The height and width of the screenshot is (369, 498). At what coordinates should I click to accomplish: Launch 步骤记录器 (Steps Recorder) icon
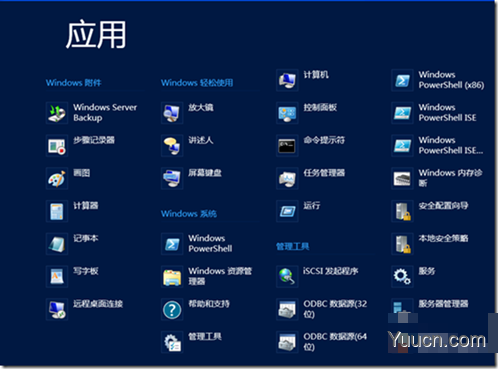tap(57, 146)
